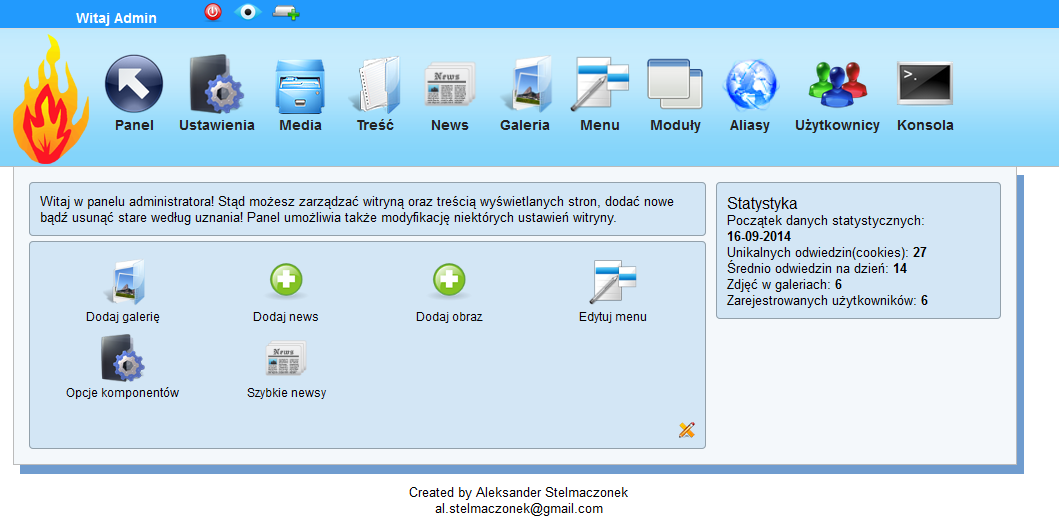
Task: Open the Aliasy globe icon
Action: click(x=750, y=85)
